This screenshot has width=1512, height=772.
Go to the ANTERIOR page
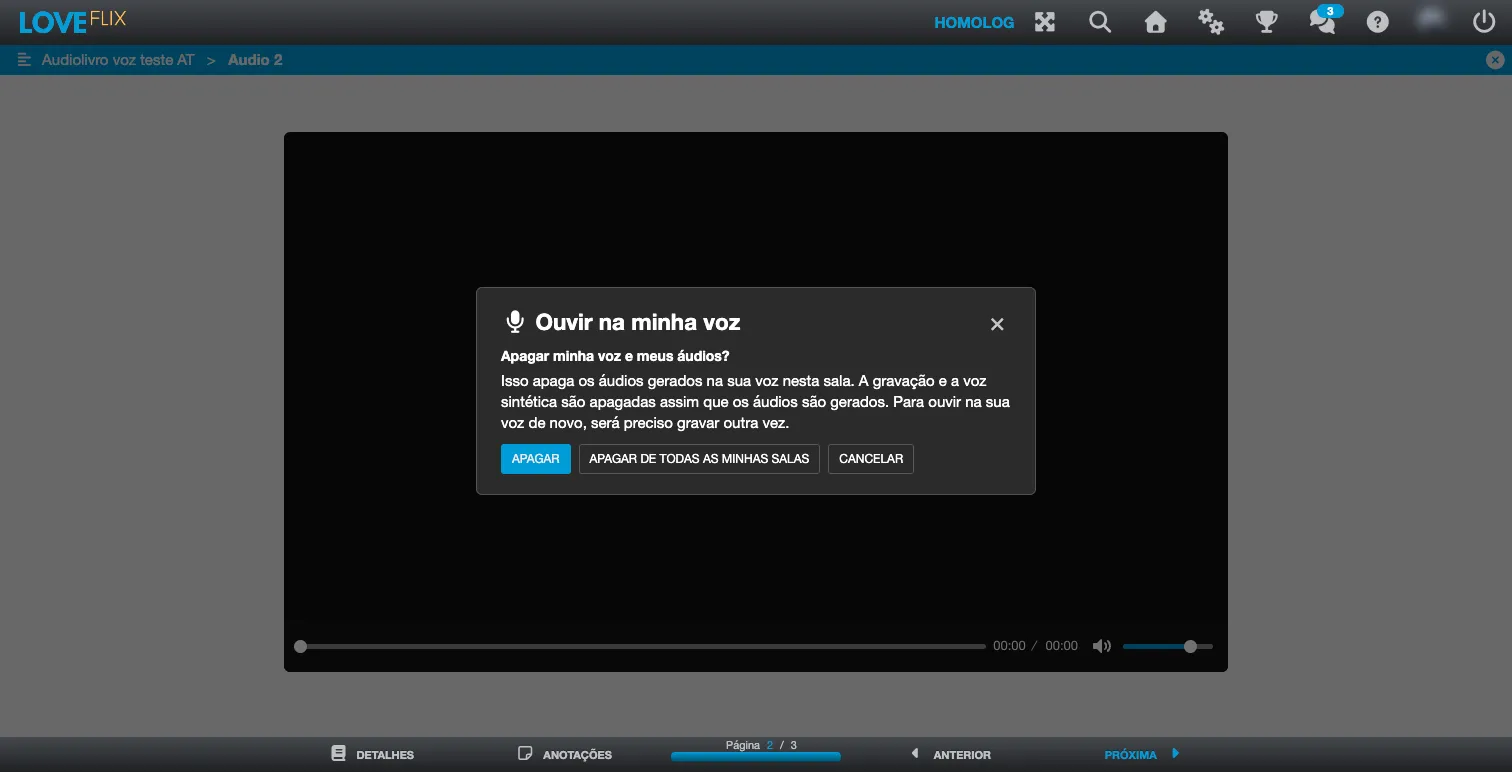(x=951, y=754)
